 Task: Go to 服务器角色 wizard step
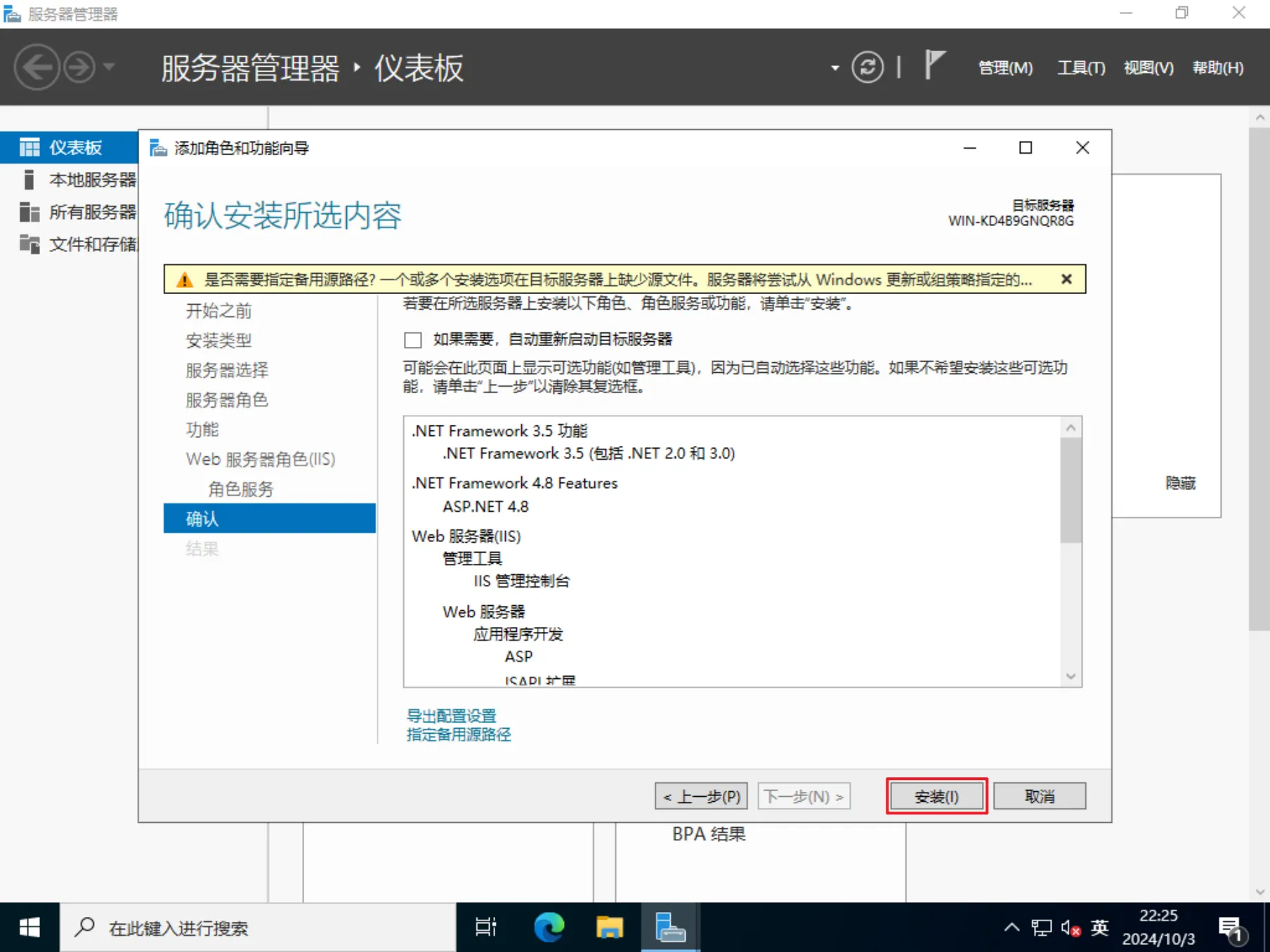click(227, 400)
